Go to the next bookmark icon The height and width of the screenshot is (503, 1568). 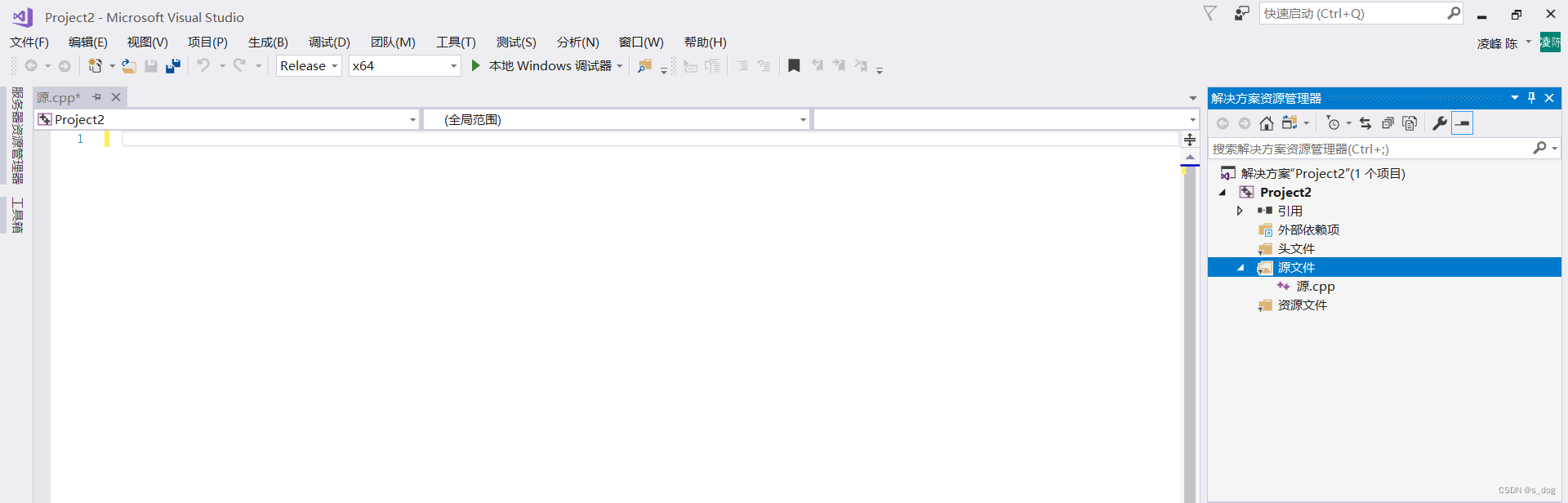point(839,65)
